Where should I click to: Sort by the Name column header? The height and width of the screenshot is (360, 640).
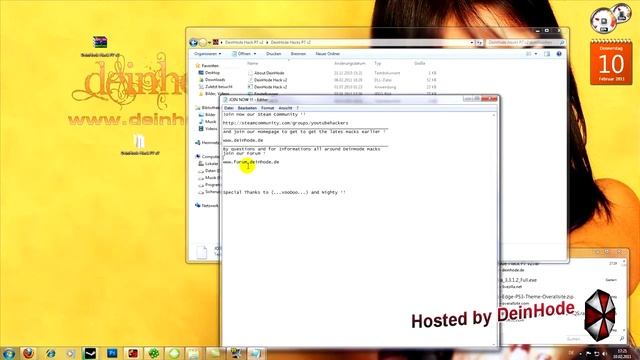click(x=252, y=63)
